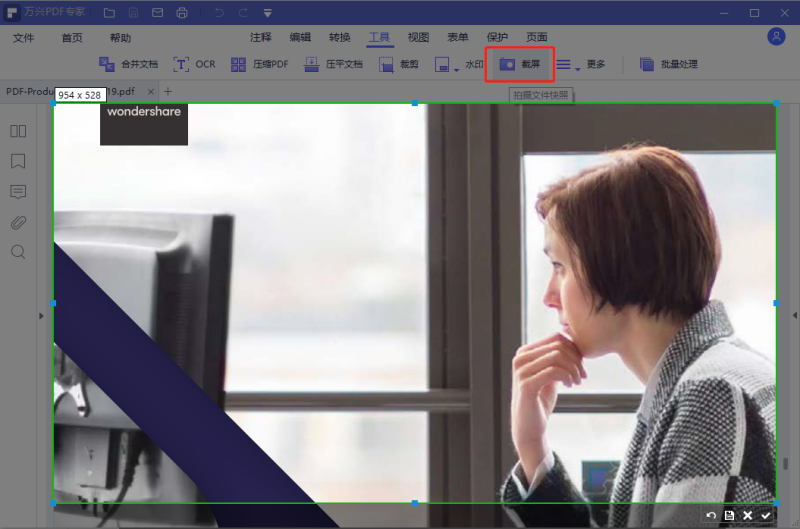Open user account profile icon
The image size is (800, 529).
776,37
